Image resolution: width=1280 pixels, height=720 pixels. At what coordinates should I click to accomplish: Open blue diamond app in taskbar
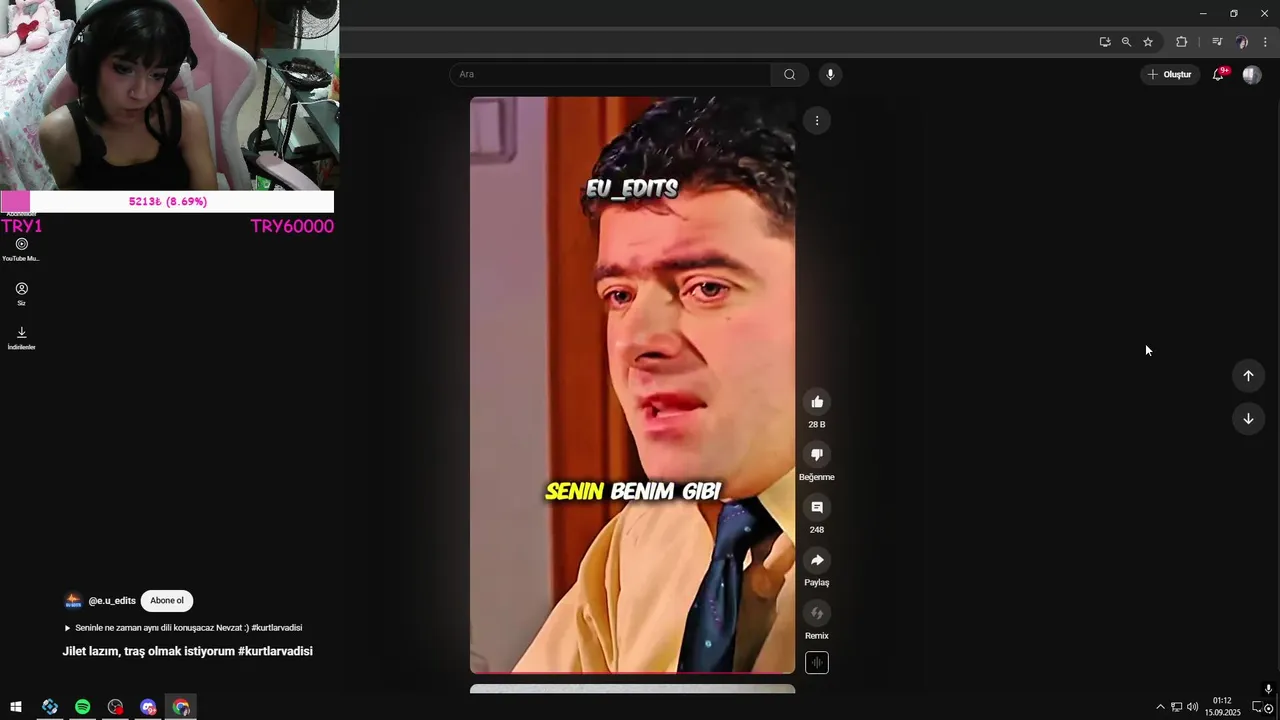click(49, 707)
